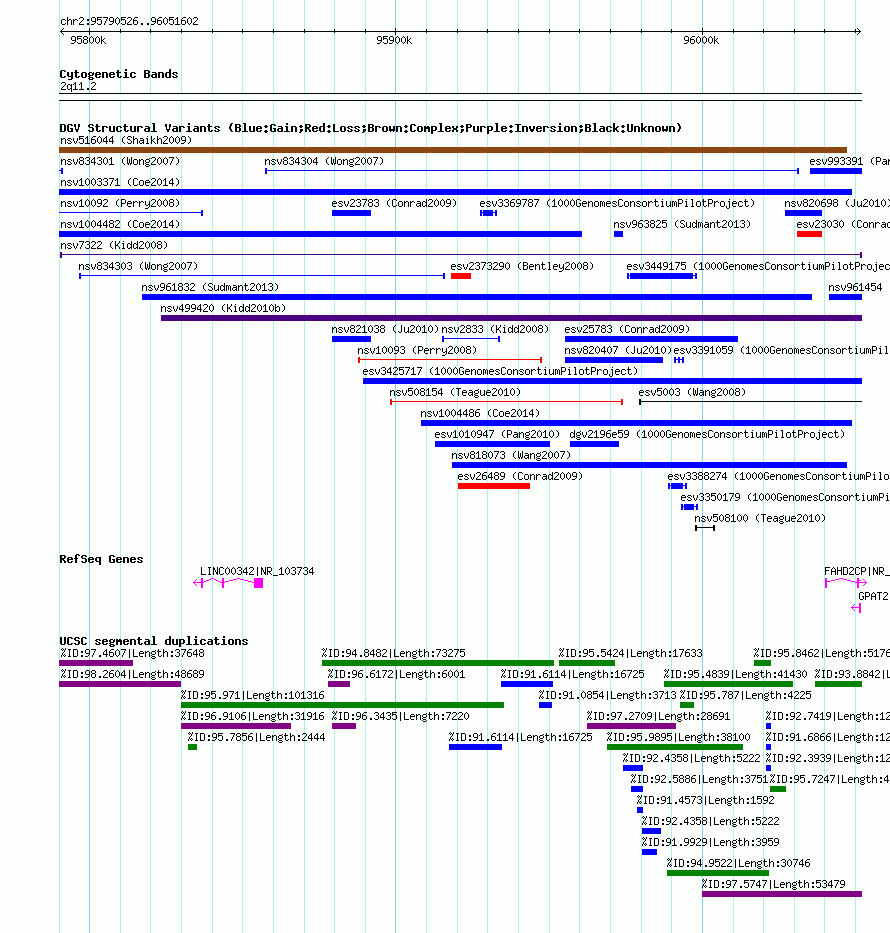
Task: Click the nsv1004486 (Coe2014) label
Action: [x=480, y=414]
